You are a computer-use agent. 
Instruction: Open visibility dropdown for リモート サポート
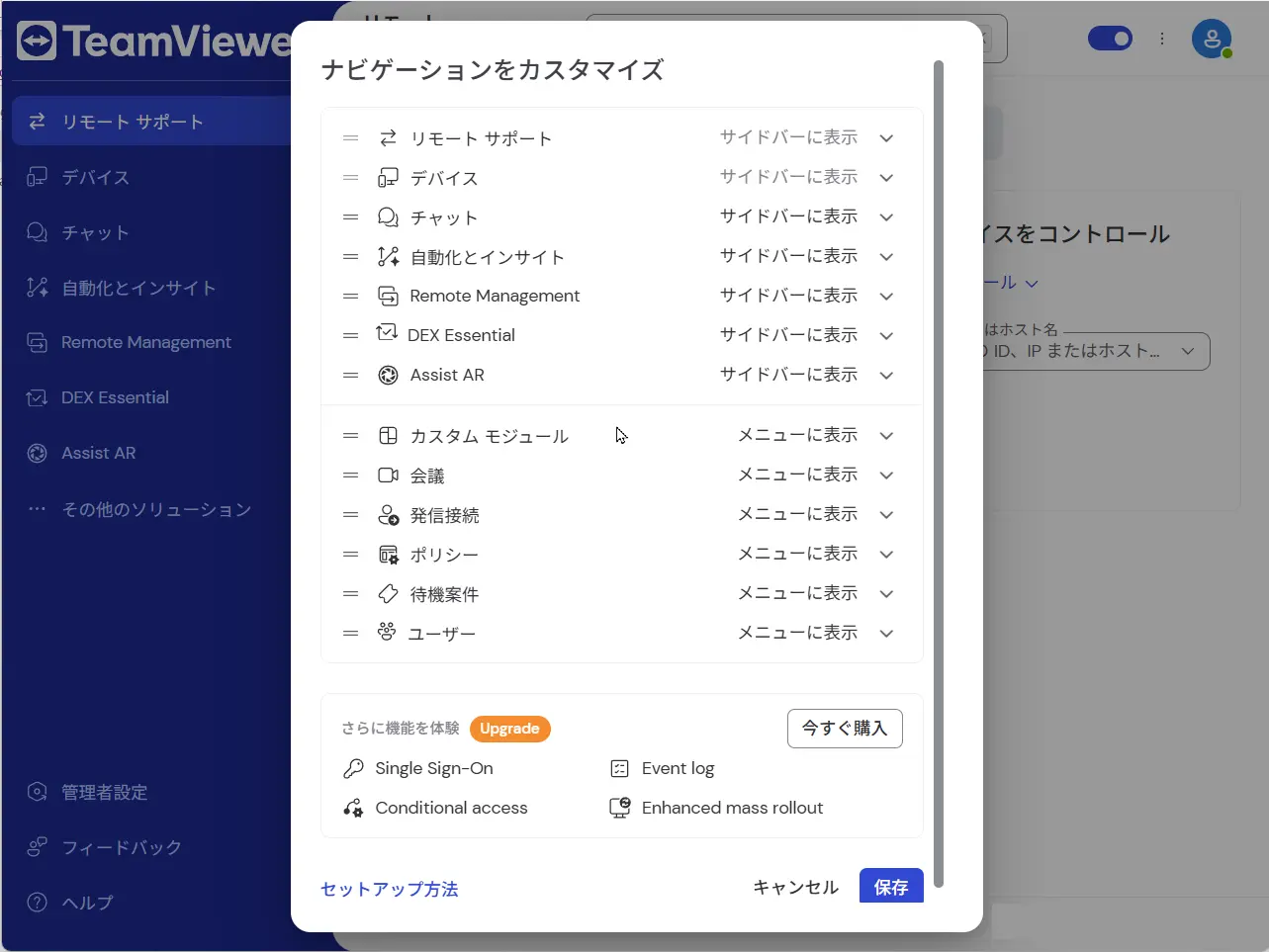coord(886,138)
